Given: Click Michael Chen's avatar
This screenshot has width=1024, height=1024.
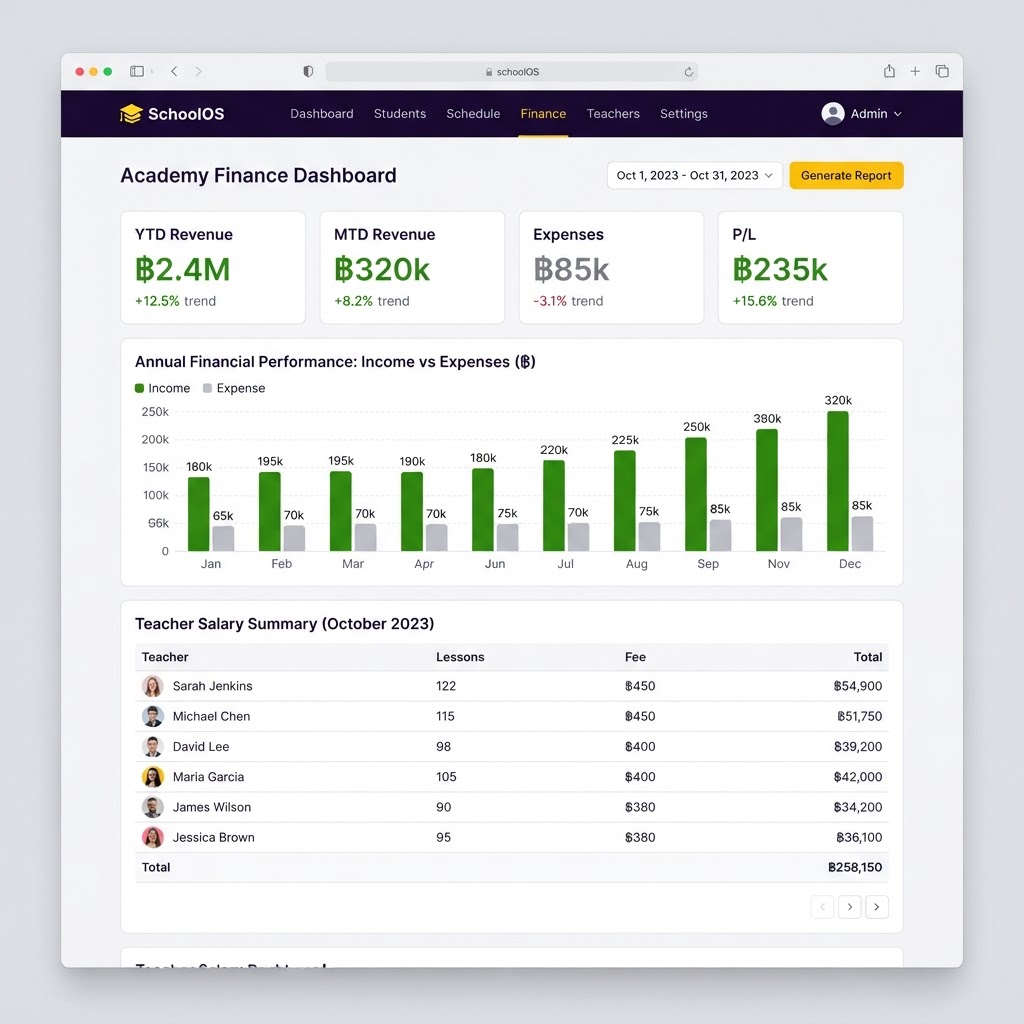Looking at the screenshot, I should point(153,716).
